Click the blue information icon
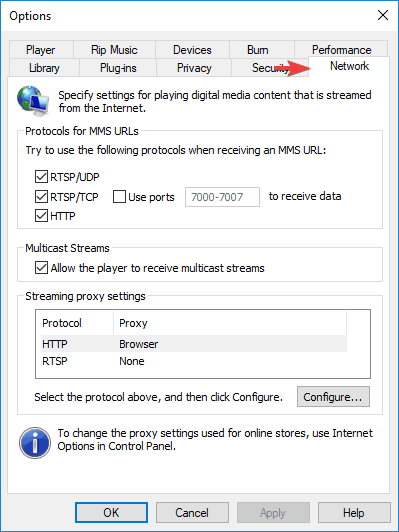 pos(35,443)
